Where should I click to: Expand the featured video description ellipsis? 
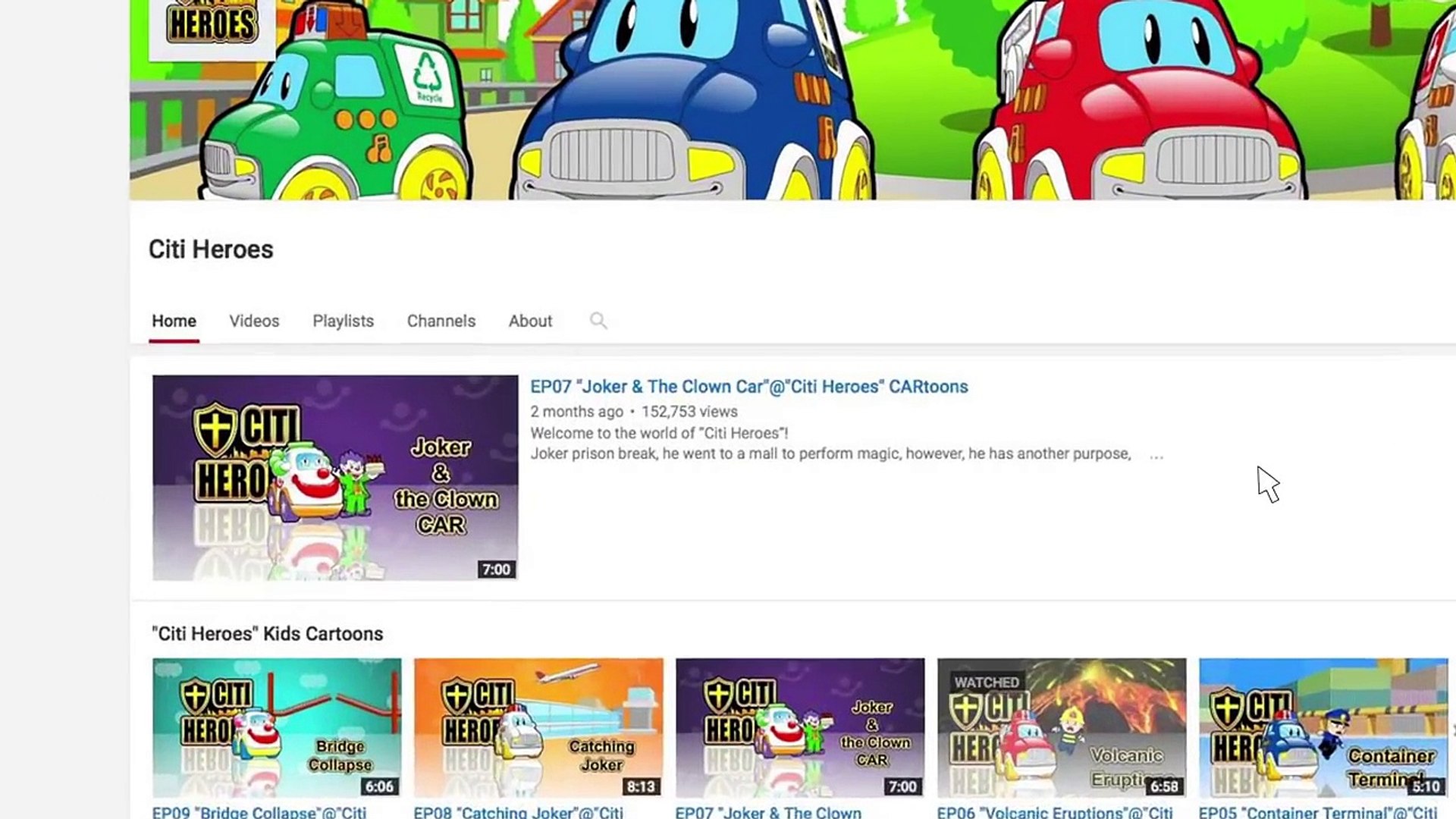click(1156, 456)
